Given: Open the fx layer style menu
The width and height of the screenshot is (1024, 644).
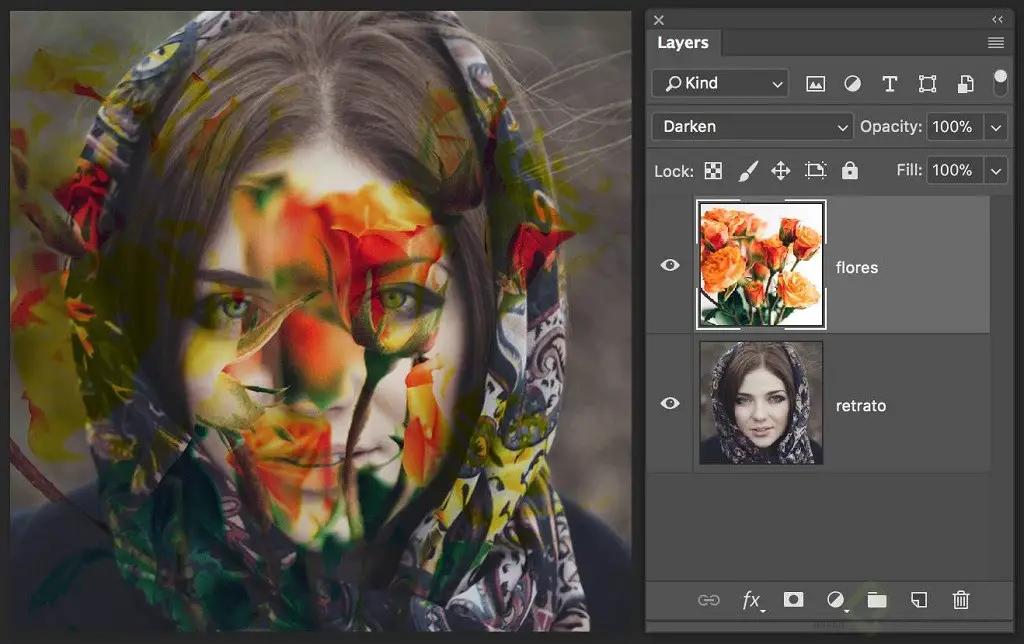Looking at the screenshot, I should [751, 600].
